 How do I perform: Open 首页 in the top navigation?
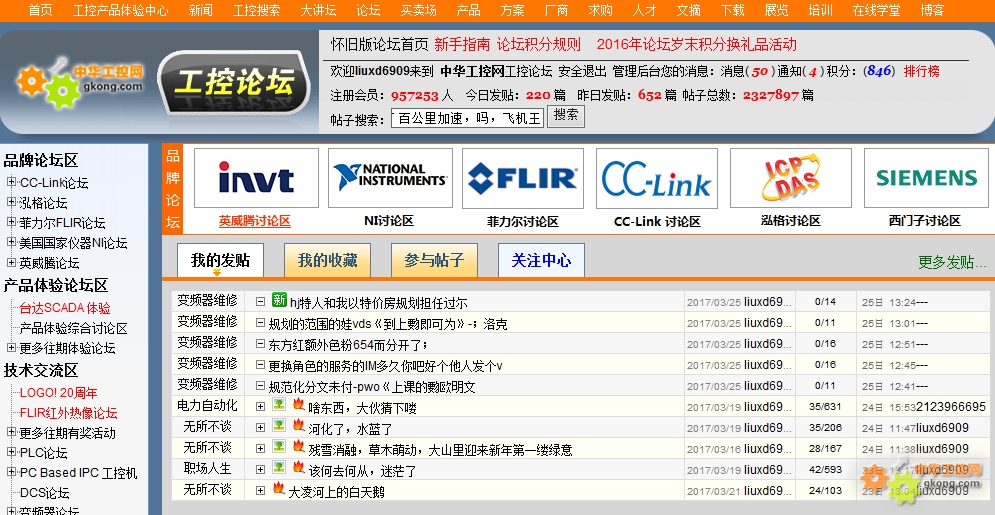coord(41,10)
